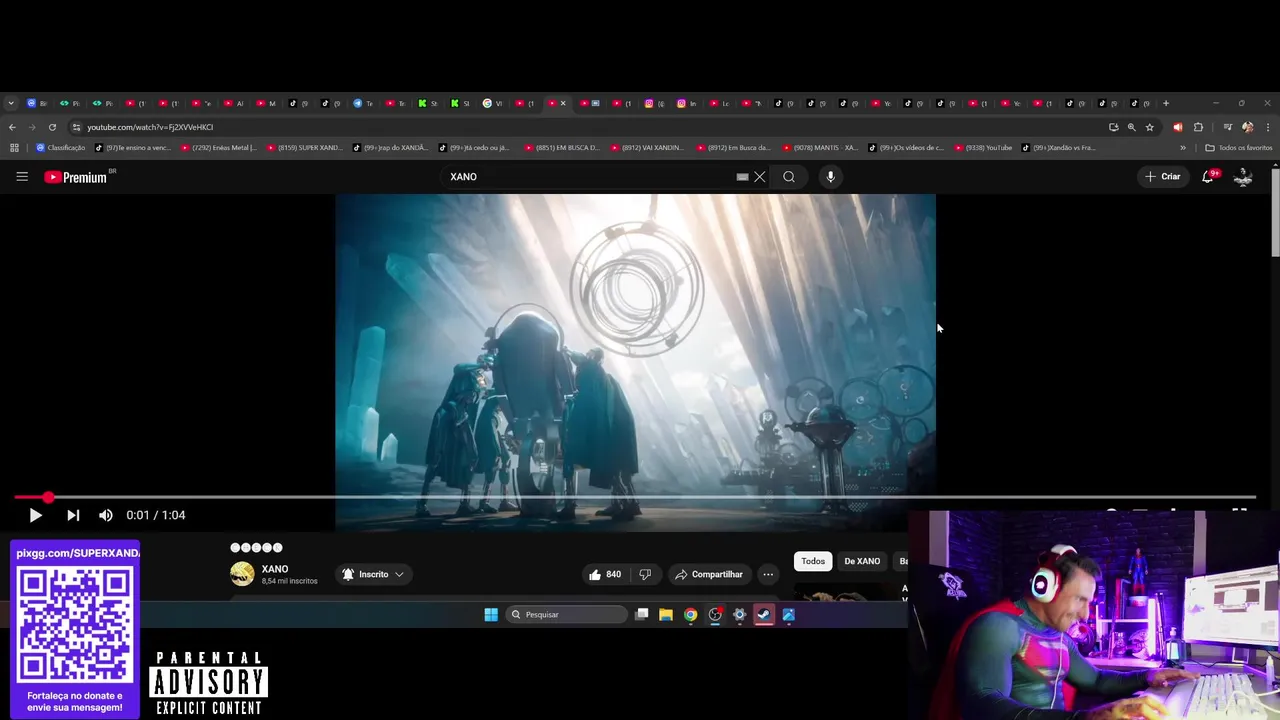Select the De XANO filter chip

pos(862,561)
